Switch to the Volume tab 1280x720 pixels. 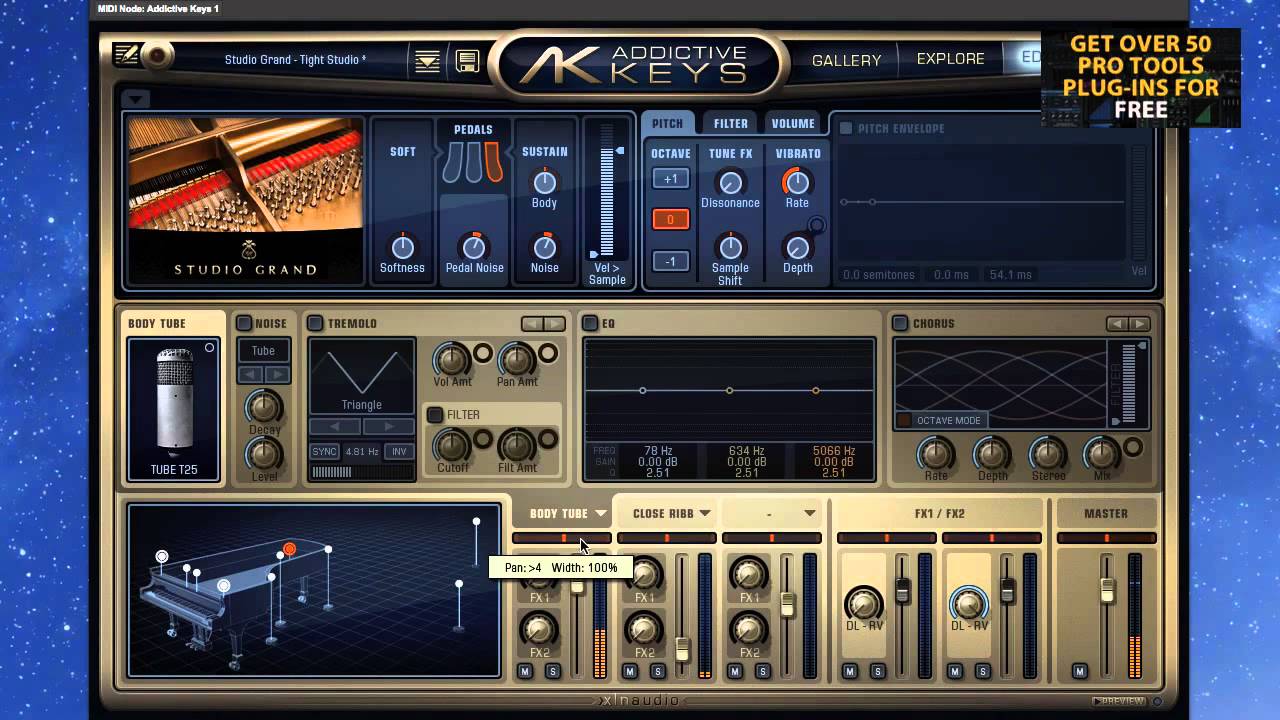point(793,123)
